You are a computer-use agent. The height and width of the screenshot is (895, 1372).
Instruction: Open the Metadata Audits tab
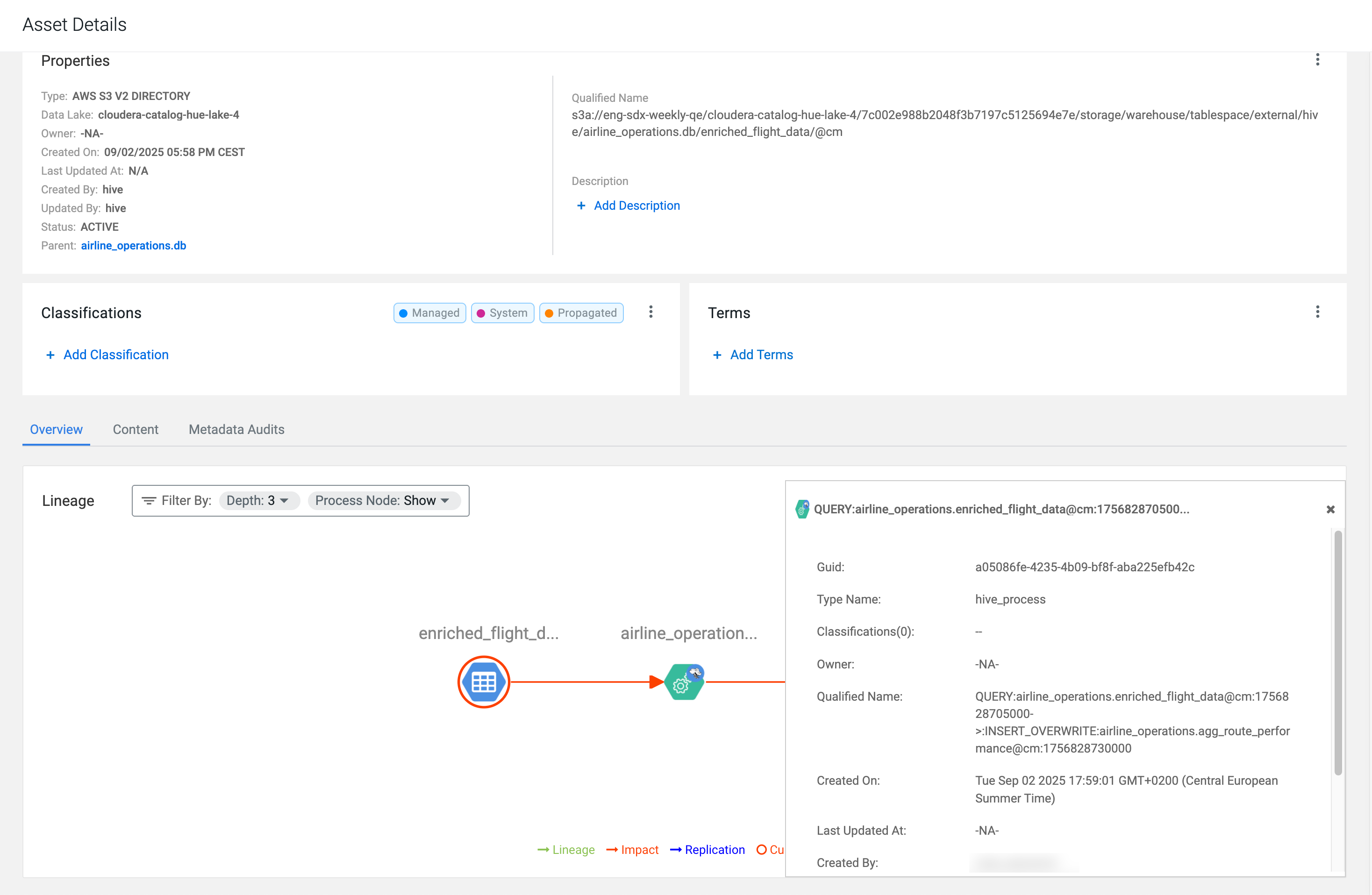236,430
